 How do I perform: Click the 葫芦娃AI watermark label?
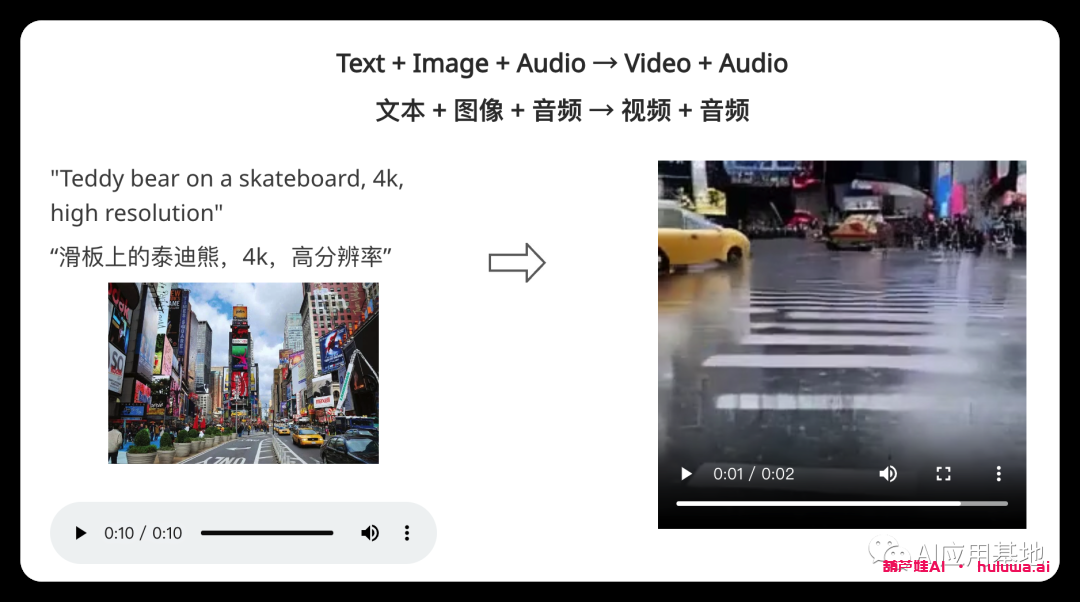coord(913,567)
